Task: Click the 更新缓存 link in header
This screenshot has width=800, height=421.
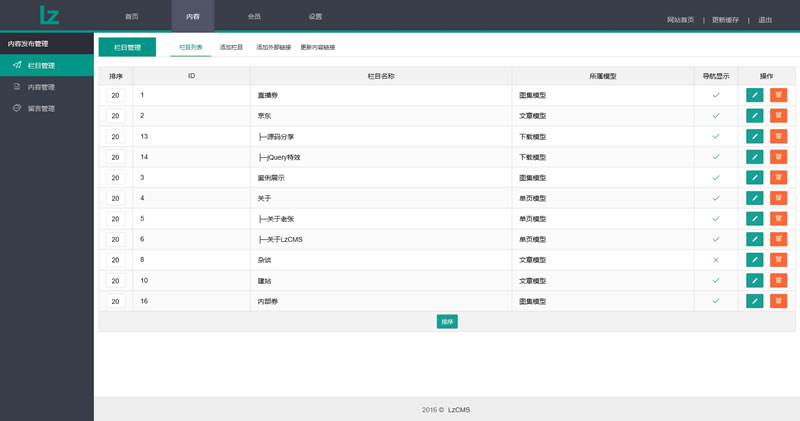Action: (725, 20)
